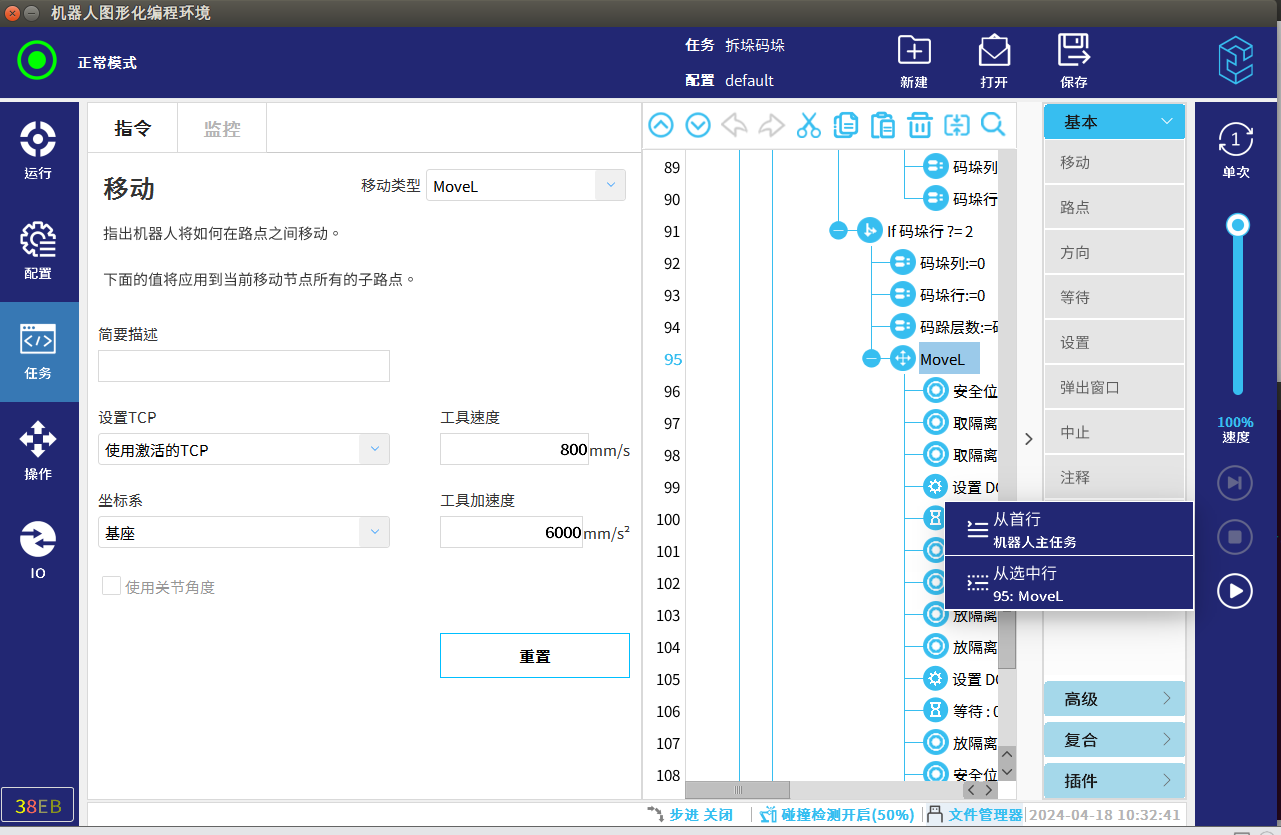The width and height of the screenshot is (1281, 835).
Task: Click the trash delete icon
Action: pos(919,125)
